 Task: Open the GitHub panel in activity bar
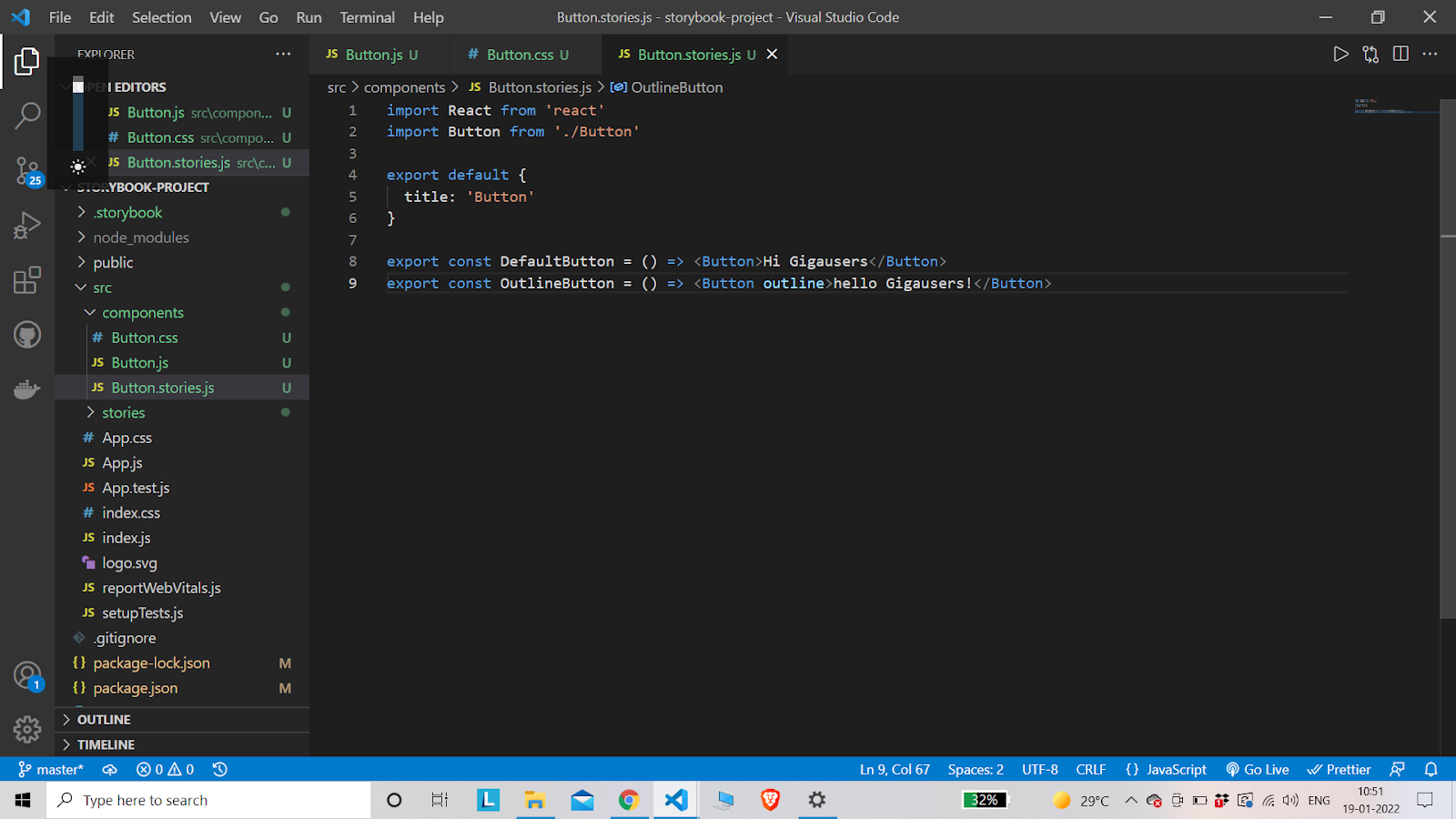click(x=27, y=335)
